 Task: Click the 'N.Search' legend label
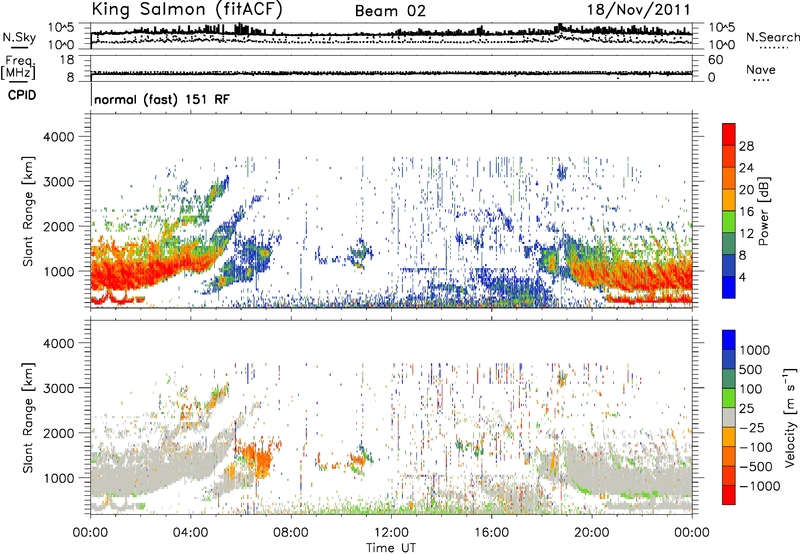[772, 37]
